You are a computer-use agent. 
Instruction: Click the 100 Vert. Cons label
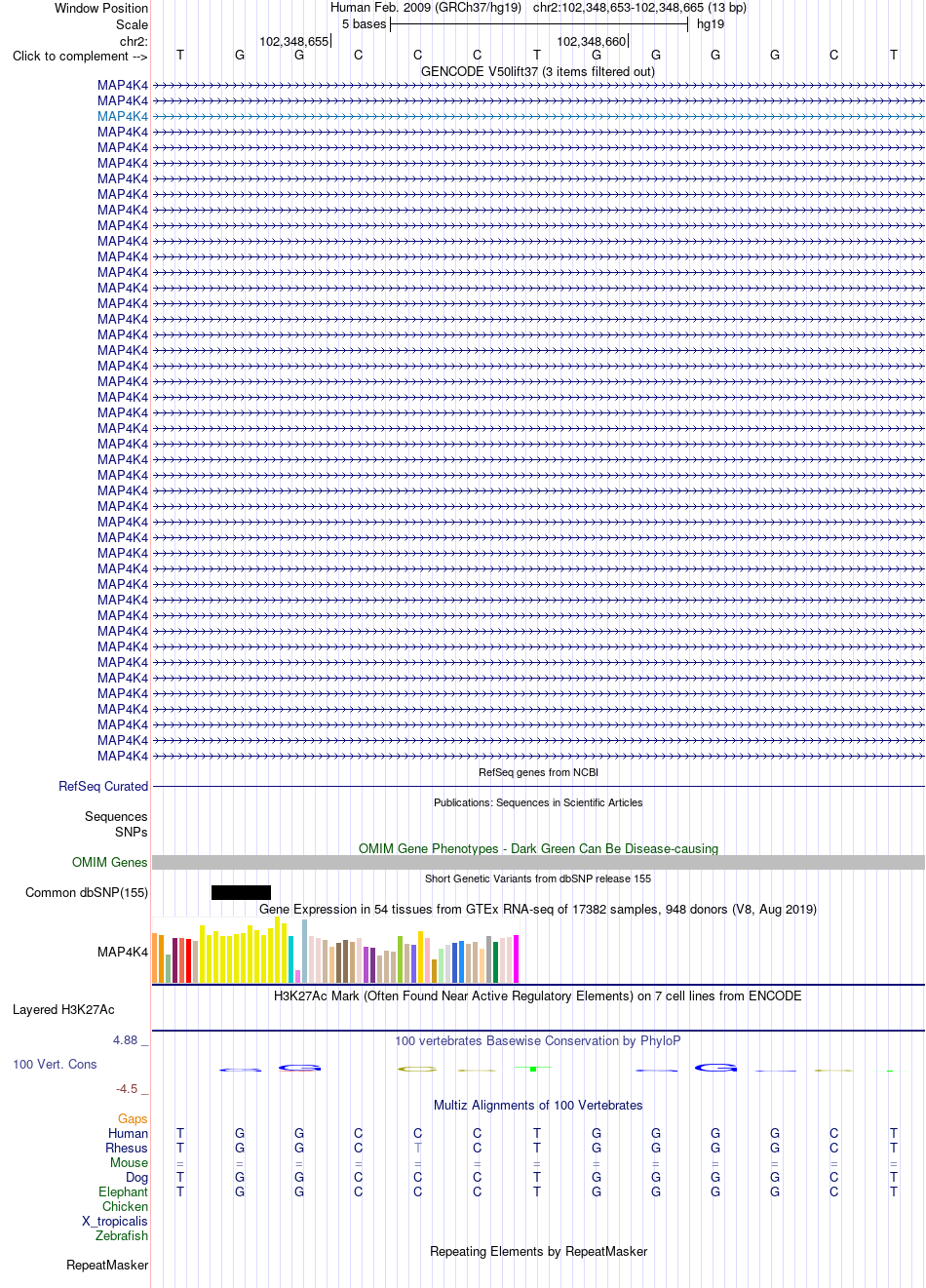coord(55,1064)
